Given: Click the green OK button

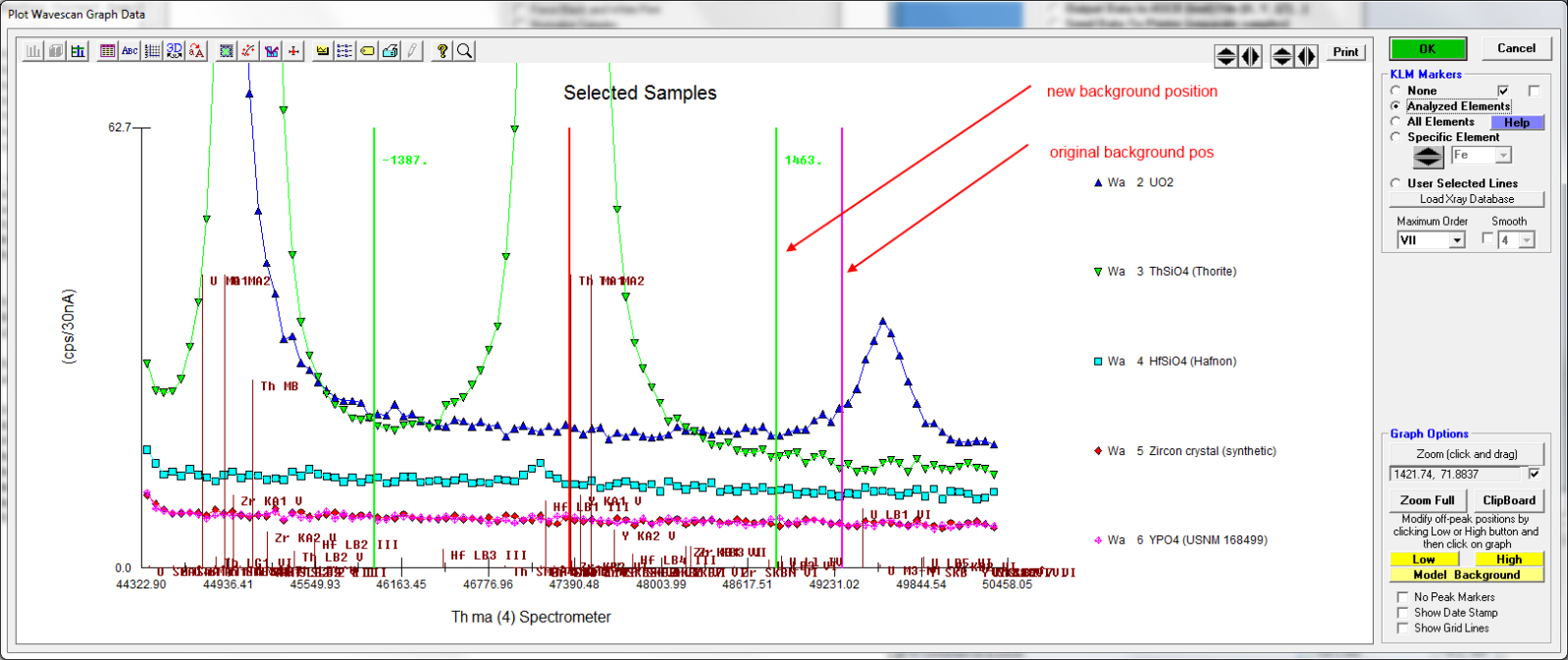Looking at the screenshot, I should pos(1428,49).
